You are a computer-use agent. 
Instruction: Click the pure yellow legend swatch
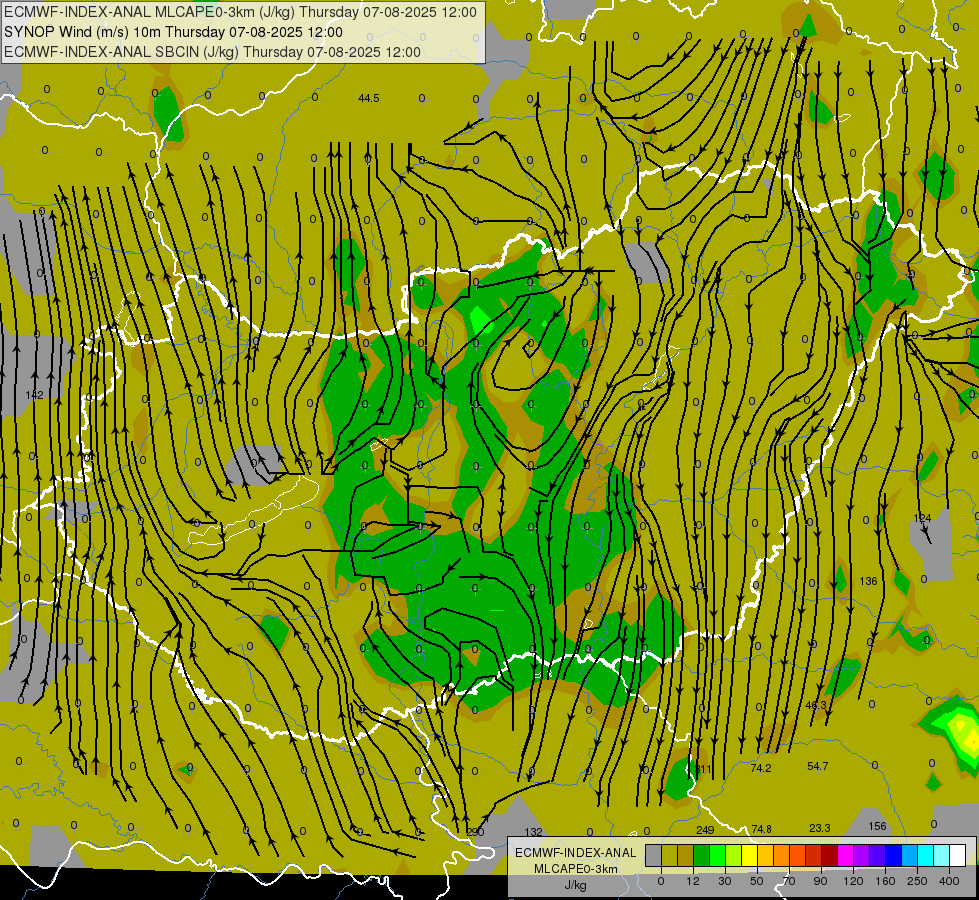tap(750, 856)
